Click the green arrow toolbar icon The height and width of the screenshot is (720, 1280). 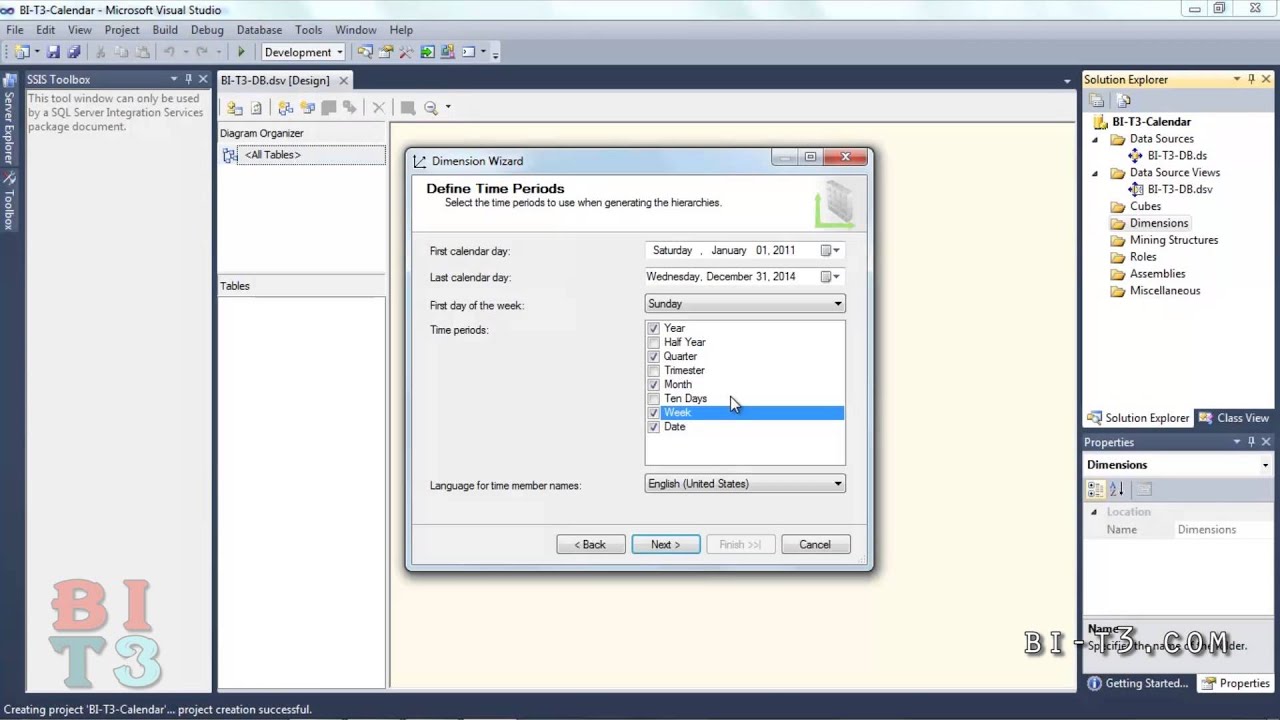pyautogui.click(x=427, y=52)
